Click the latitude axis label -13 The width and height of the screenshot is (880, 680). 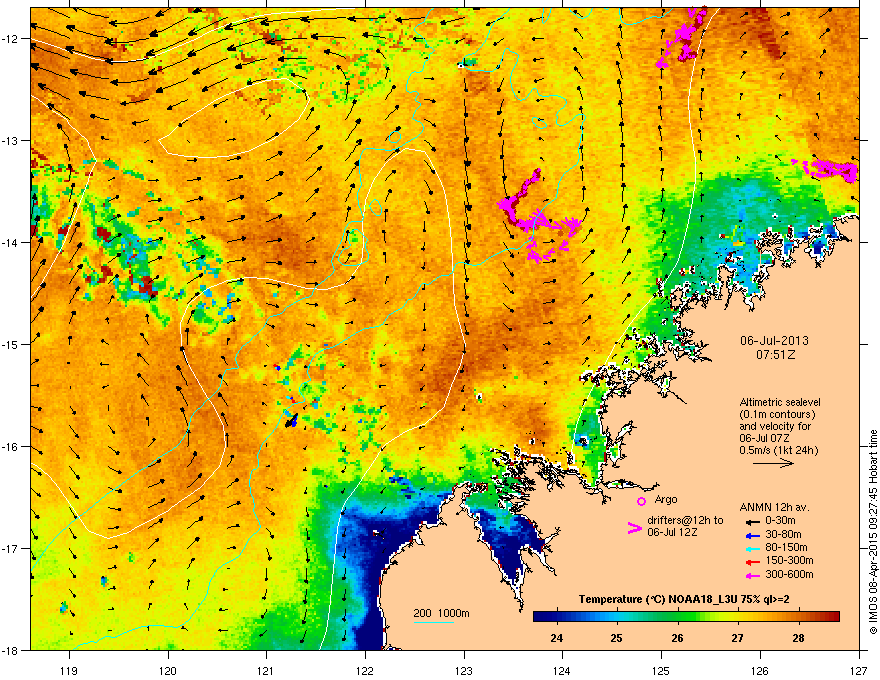click(11, 140)
